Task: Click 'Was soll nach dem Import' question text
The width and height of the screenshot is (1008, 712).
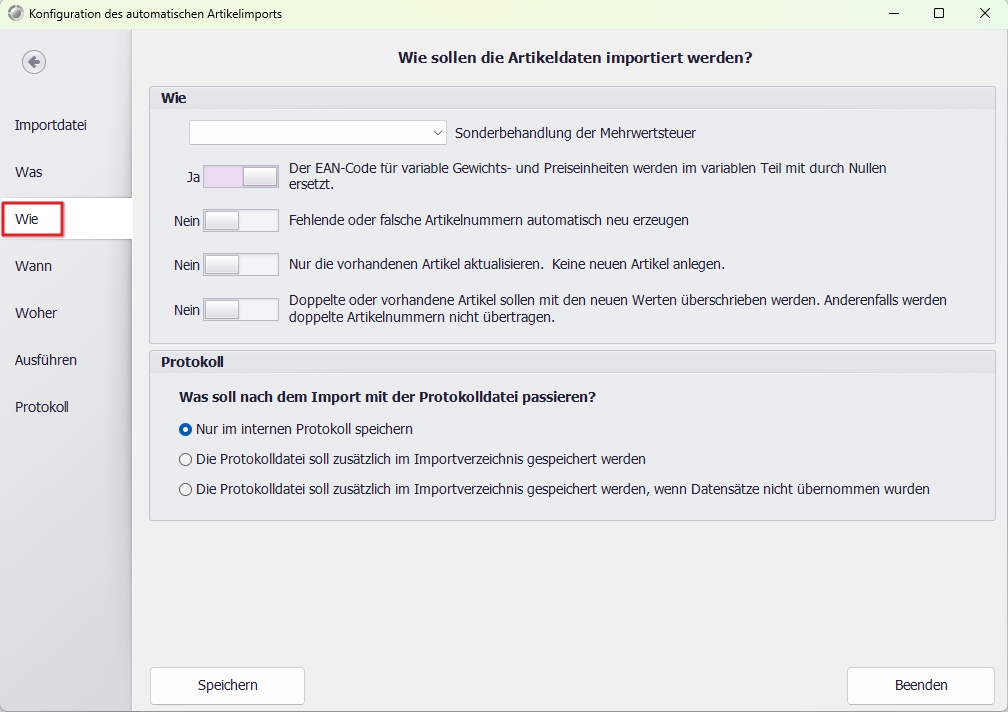Action: click(x=388, y=397)
